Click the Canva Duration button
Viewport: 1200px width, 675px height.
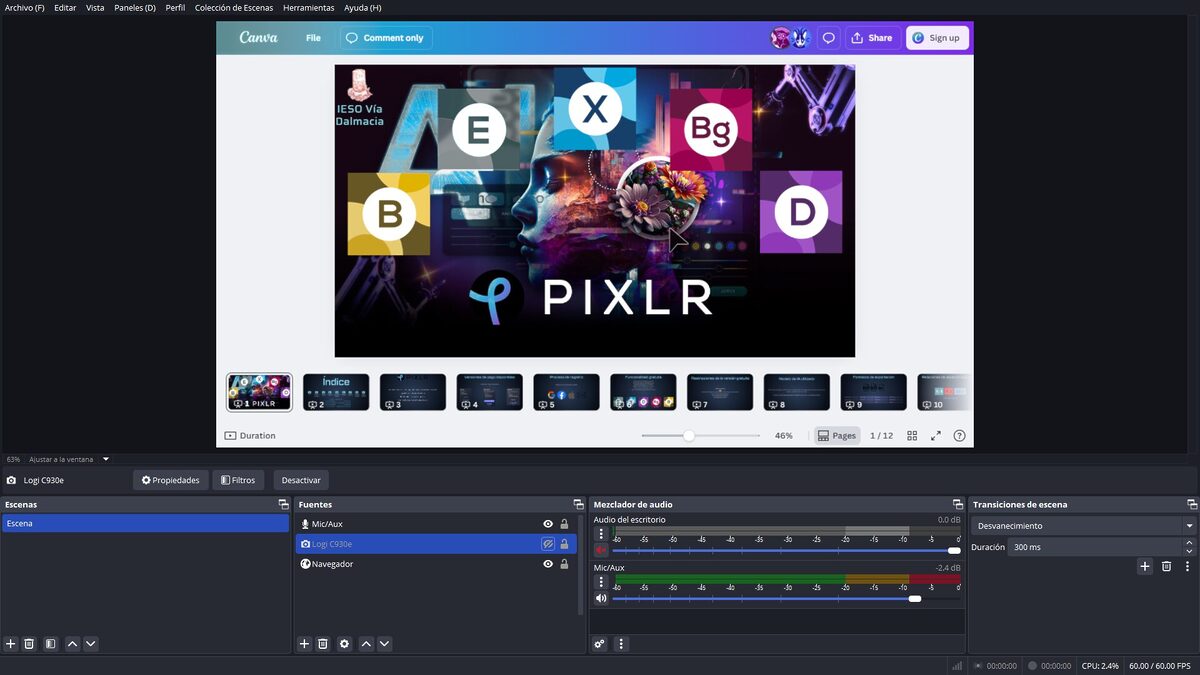coord(250,436)
